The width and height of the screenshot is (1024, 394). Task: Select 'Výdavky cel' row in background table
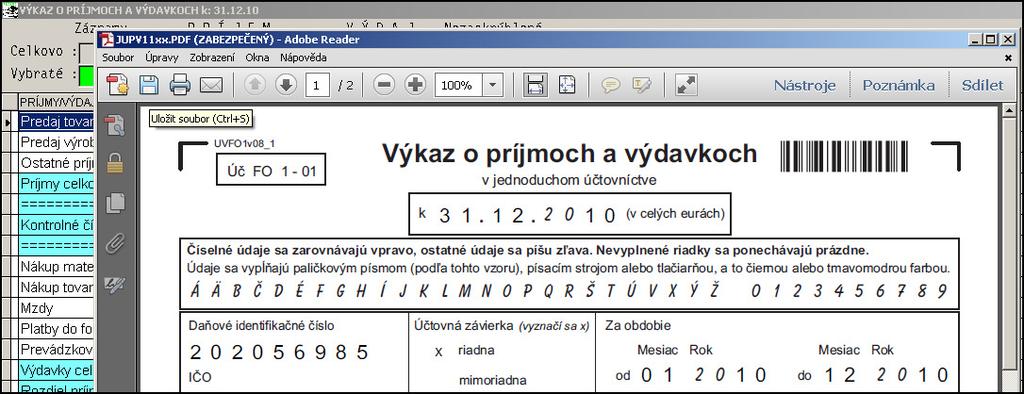coord(56,370)
